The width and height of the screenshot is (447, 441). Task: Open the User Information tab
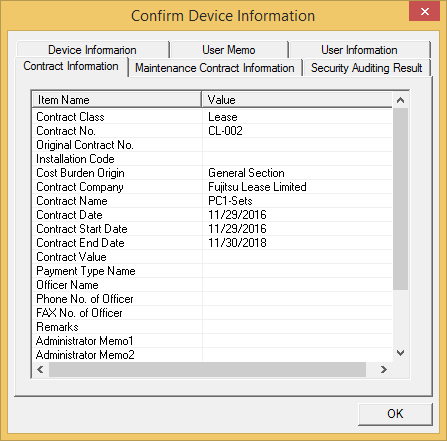359,50
